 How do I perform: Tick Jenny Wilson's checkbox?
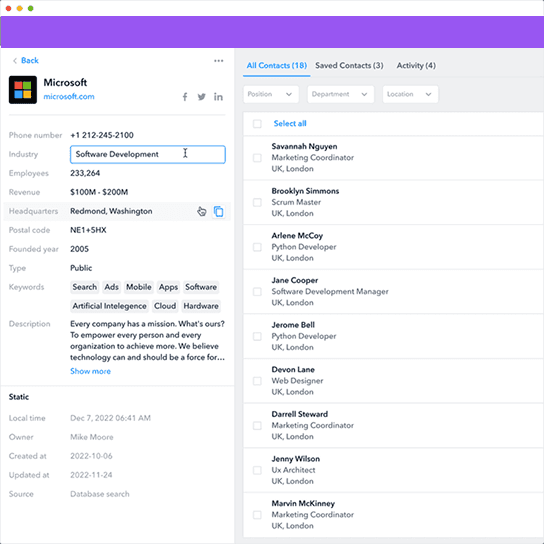coord(257,470)
